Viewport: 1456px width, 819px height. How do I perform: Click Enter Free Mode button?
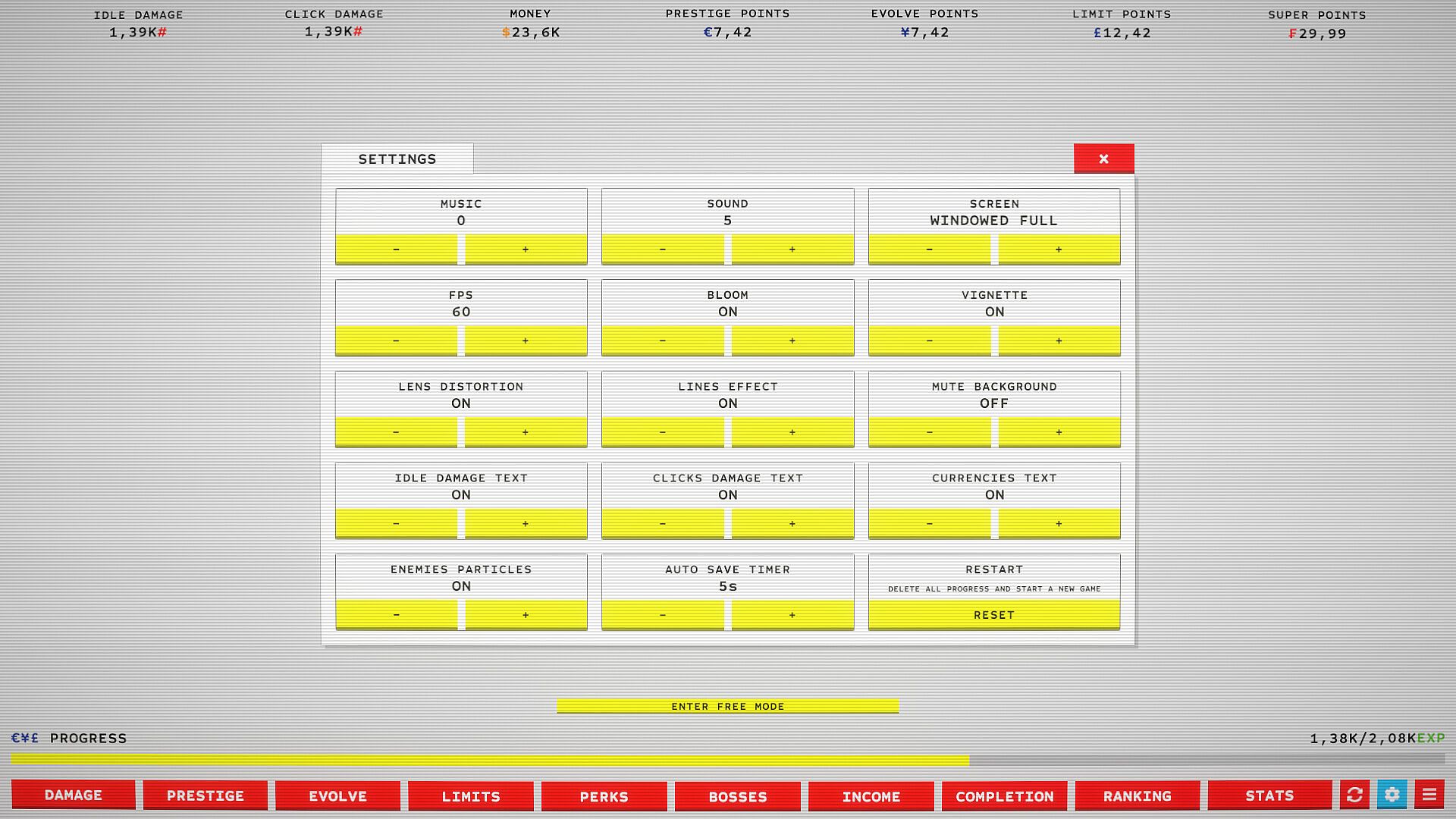tap(727, 706)
